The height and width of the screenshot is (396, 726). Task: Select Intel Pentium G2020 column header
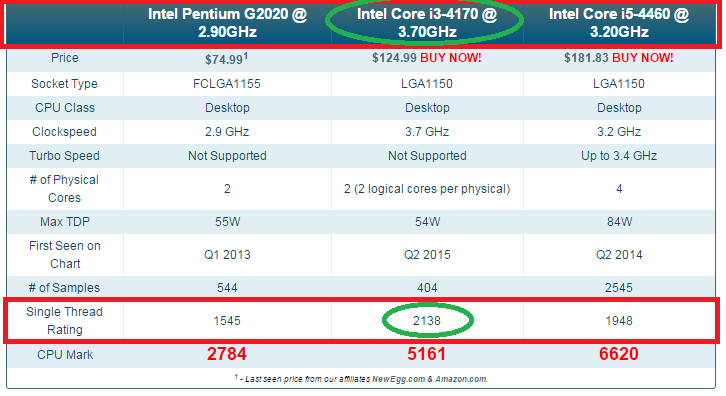(x=227, y=23)
